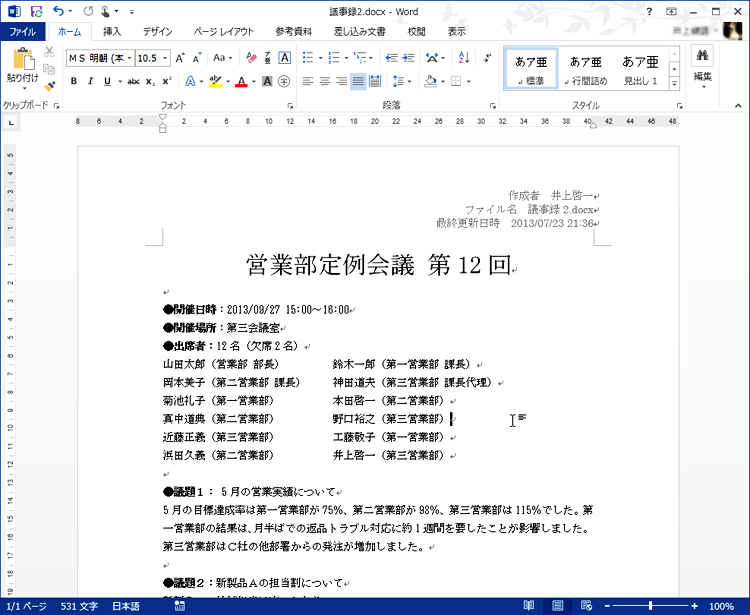Switch to the デザイン tab

click(157, 32)
